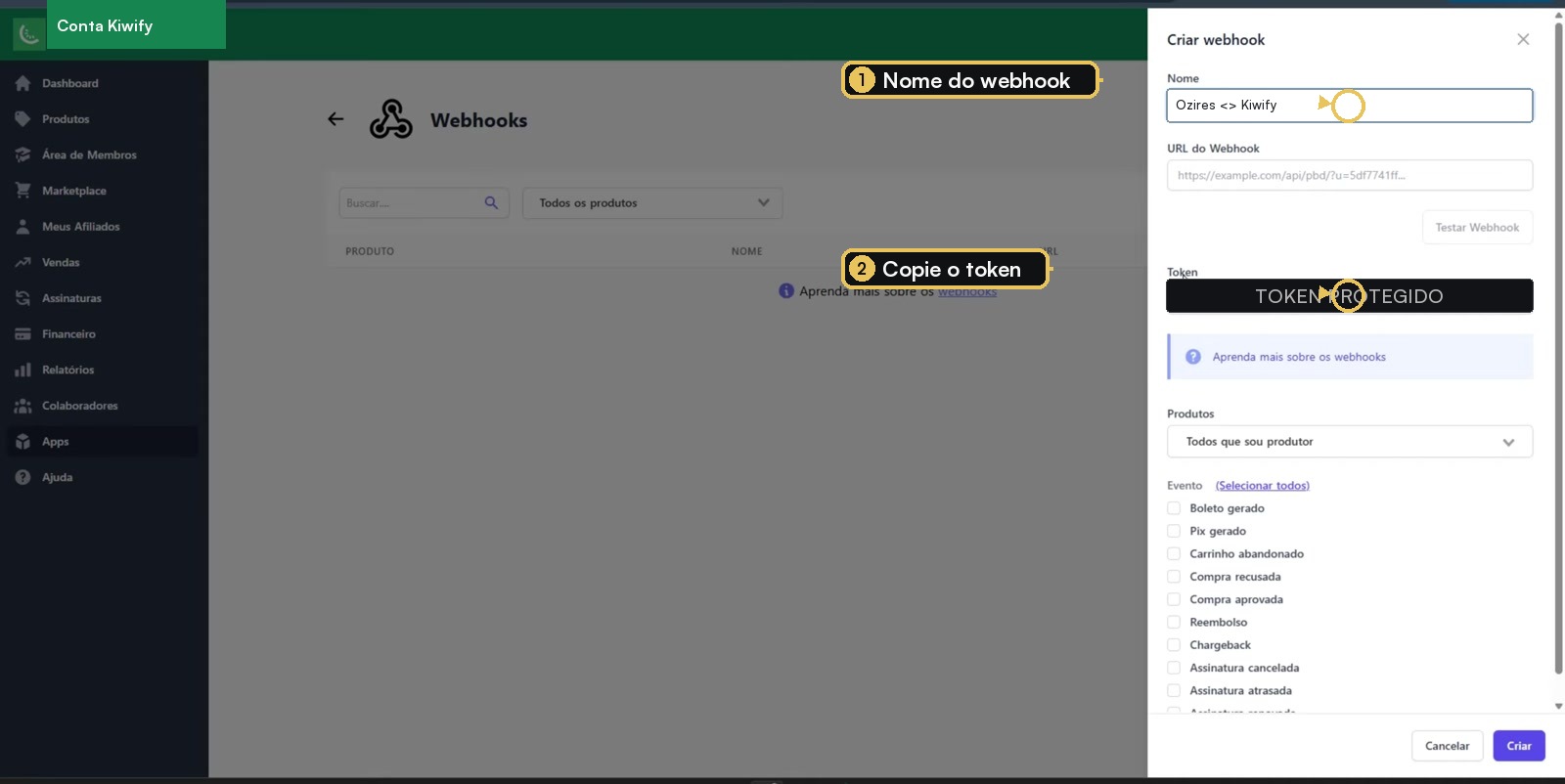Click the Kiwify logo icon
Screen dimensions: 1565x784
(x=29, y=35)
